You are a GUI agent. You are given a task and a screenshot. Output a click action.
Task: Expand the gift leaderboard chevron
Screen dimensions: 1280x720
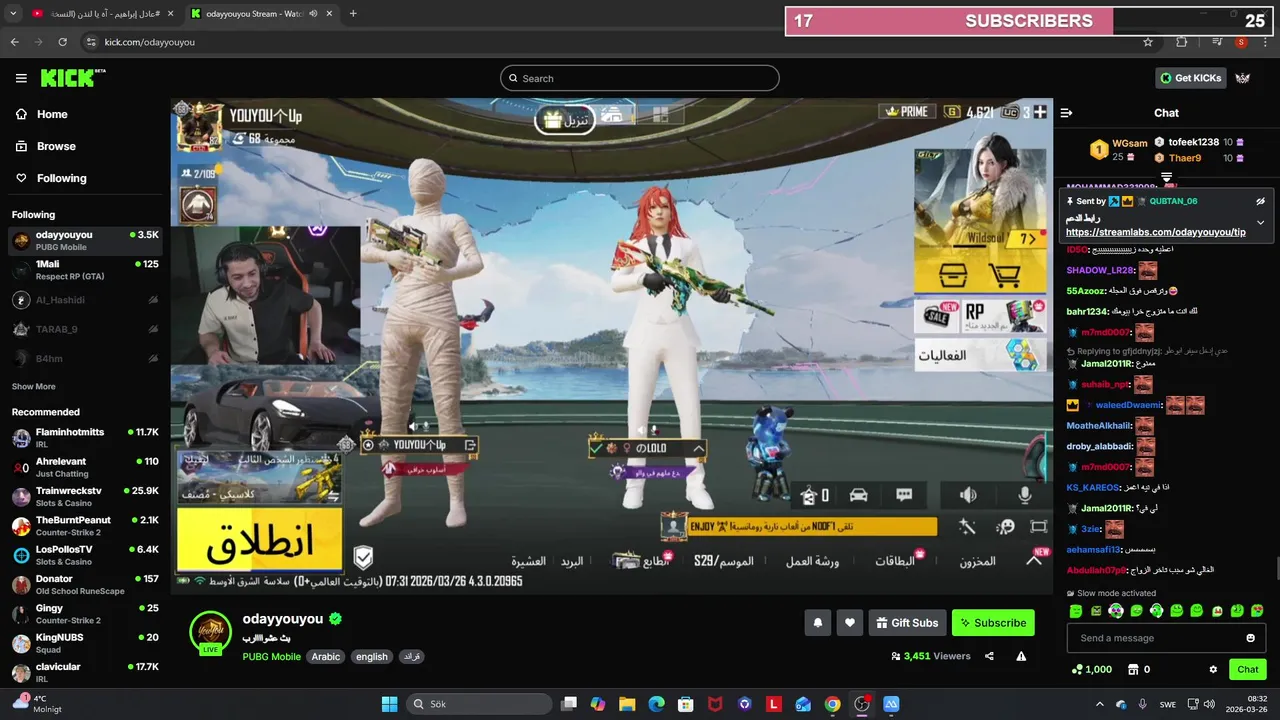point(1166,177)
